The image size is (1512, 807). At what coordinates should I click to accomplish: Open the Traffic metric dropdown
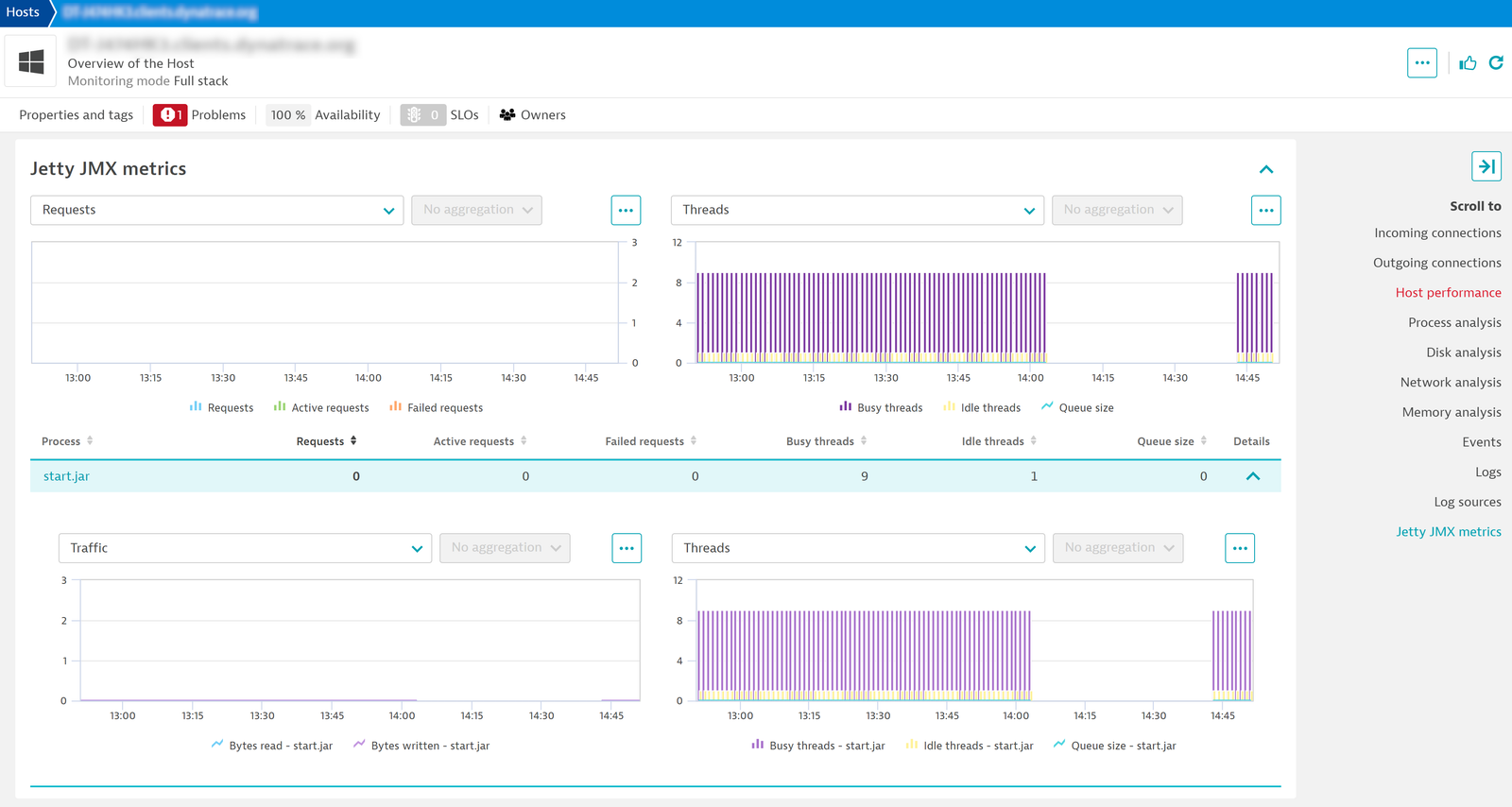coord(245,548)
